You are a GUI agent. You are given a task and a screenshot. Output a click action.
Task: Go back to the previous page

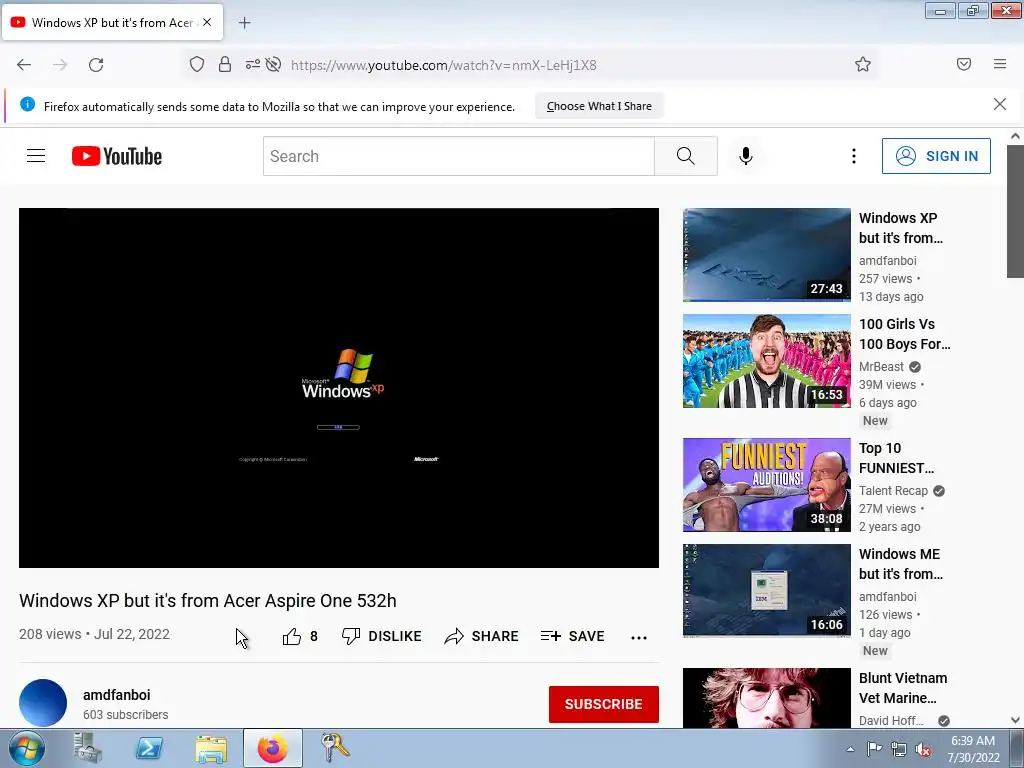click(24, 65)
